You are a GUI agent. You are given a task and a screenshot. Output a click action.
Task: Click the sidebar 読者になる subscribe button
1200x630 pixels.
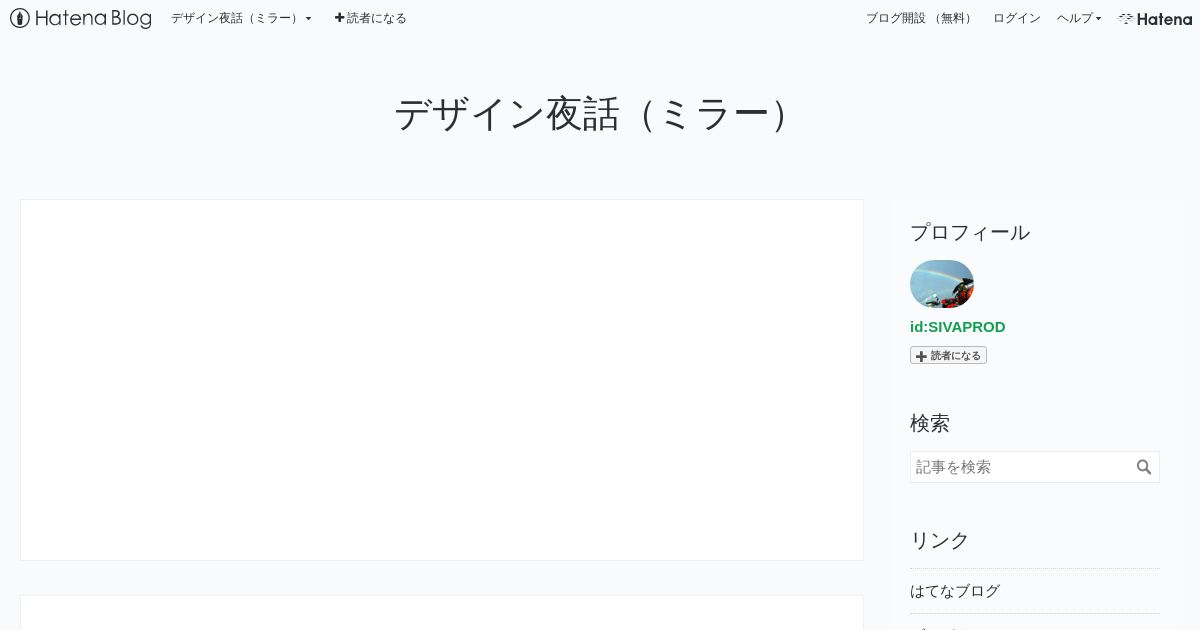[x=948, y=355]
